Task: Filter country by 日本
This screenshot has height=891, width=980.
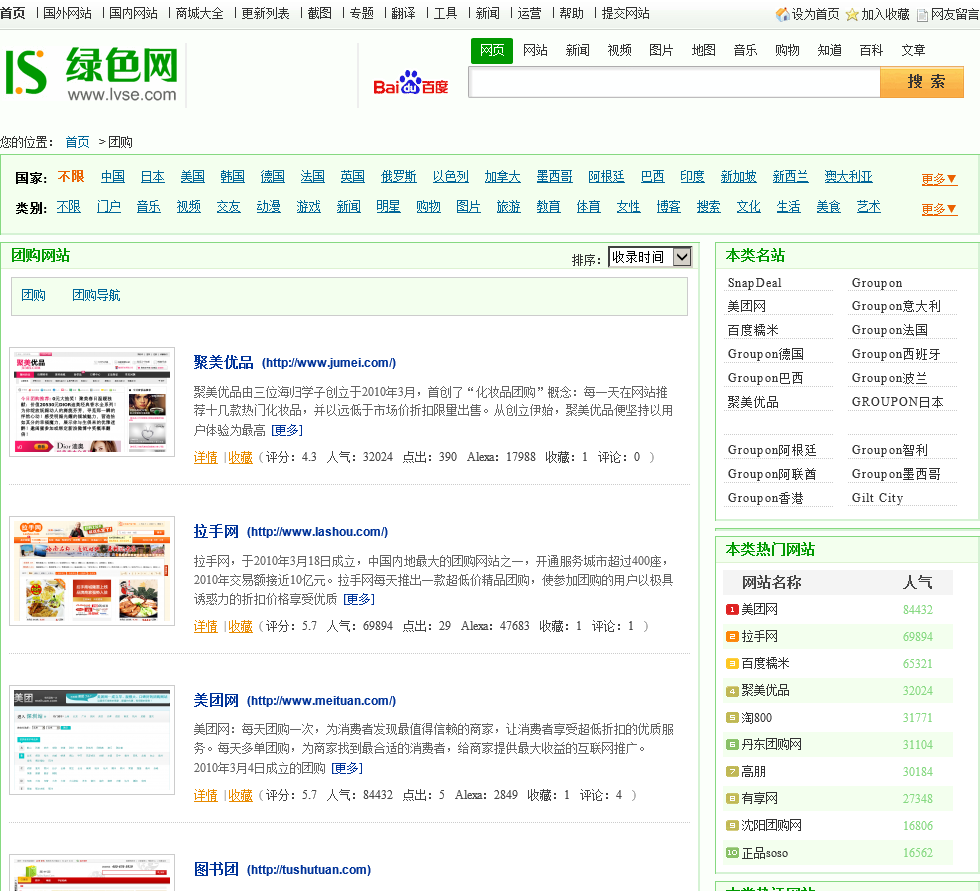Action: (x=152, y=177)
